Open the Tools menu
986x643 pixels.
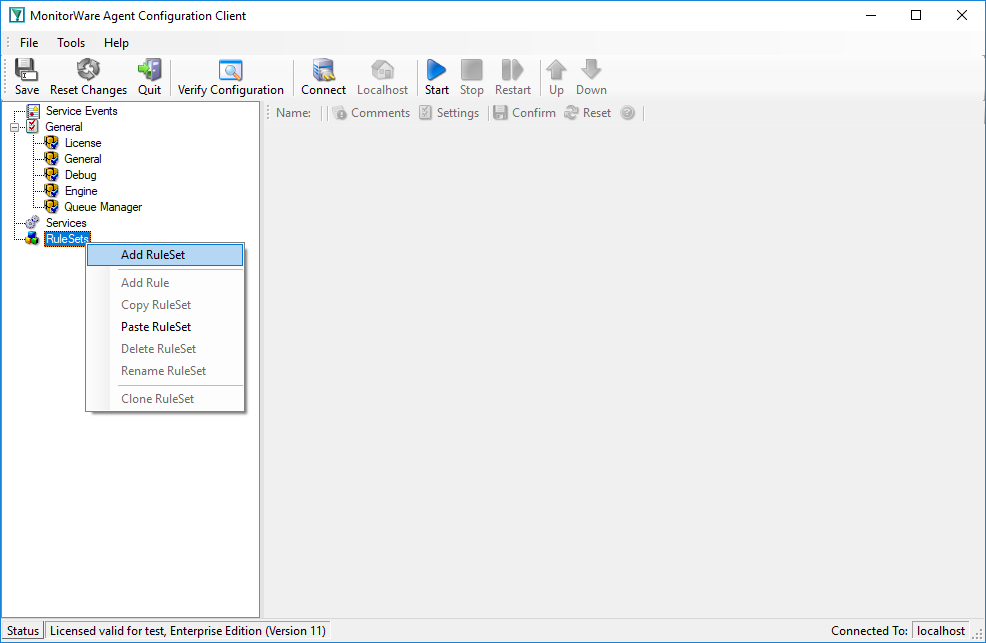pyautogui.click(x=71, y=43)
